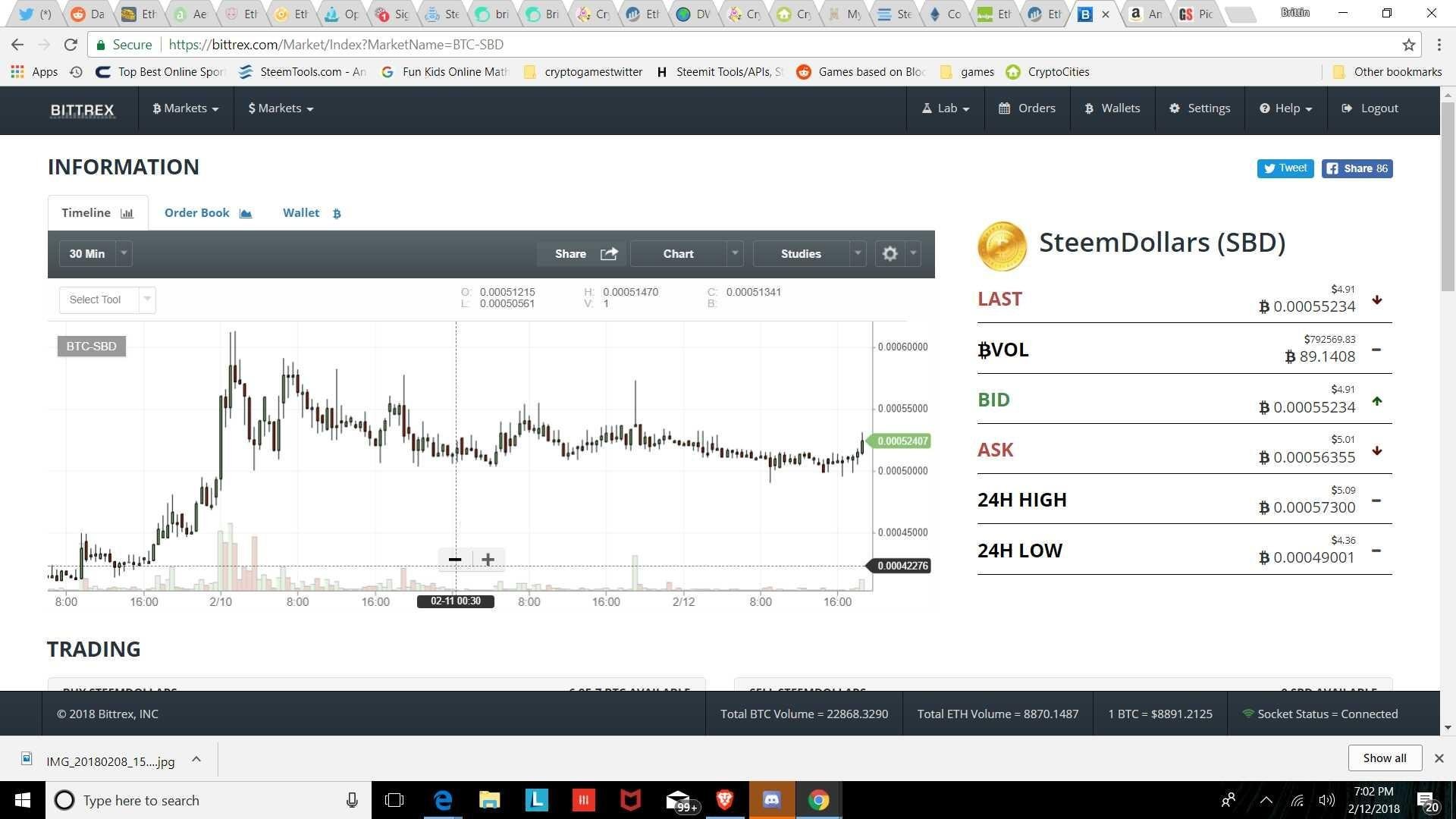The width and height of the screenshot is (1456, 819).
Task: Click the BID price up arrow
Action: [x=1377, y=401]
